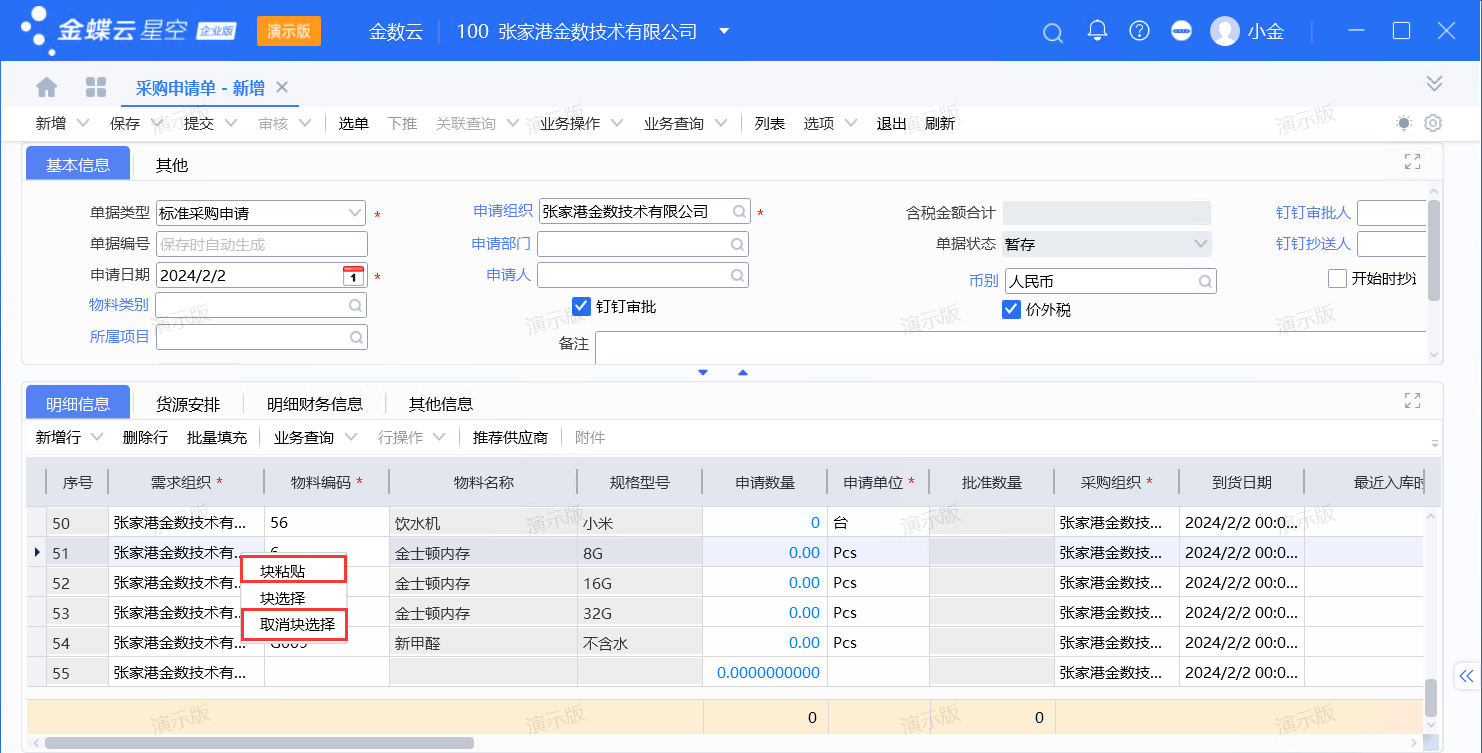This screenshot has height=753, width=1482.
Task: Click 退出 to exit the form
Action: point(891,123)
